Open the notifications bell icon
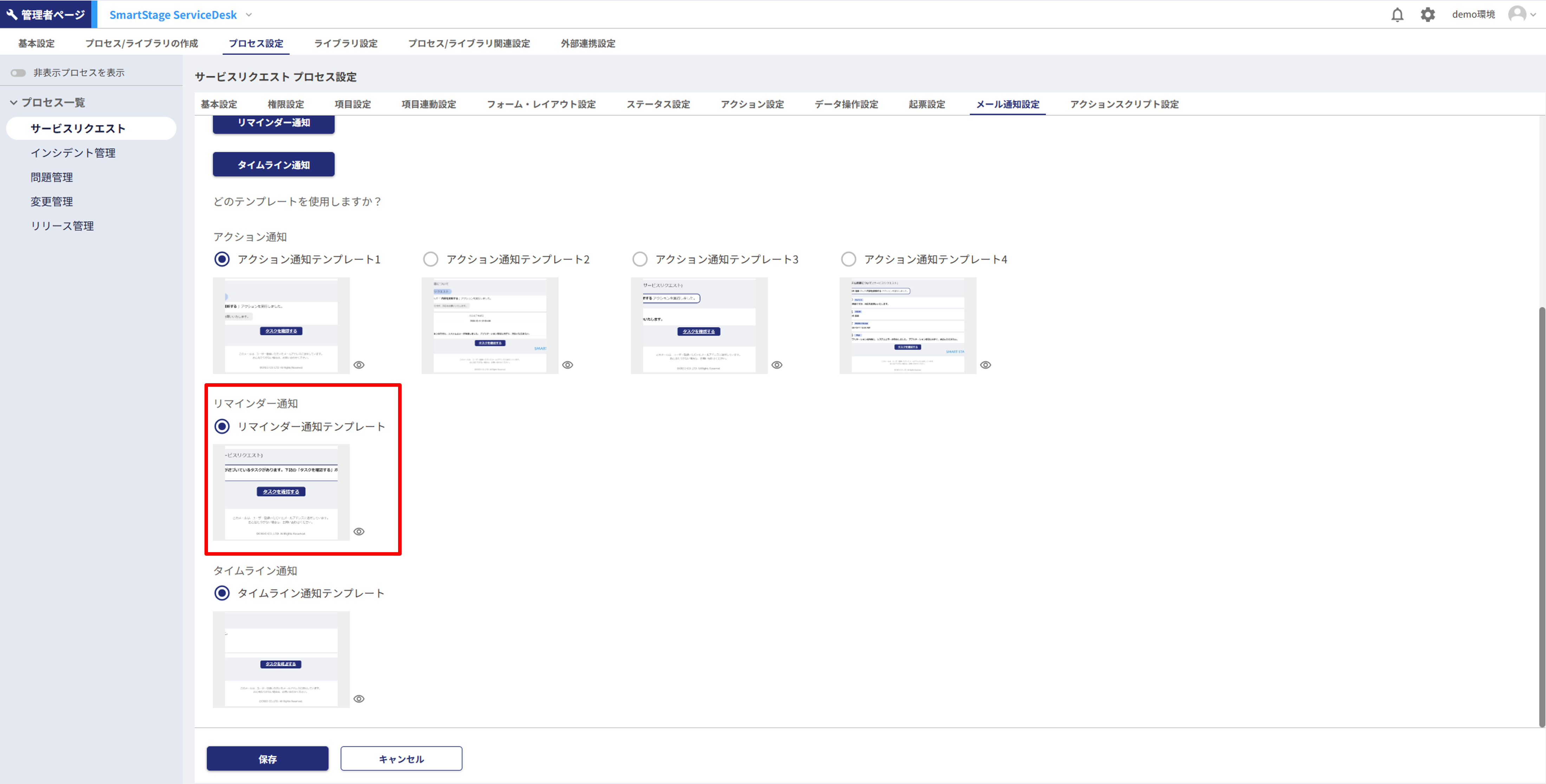Image resolution: width=1546 pixels, height=784 pixels. 1397,14
